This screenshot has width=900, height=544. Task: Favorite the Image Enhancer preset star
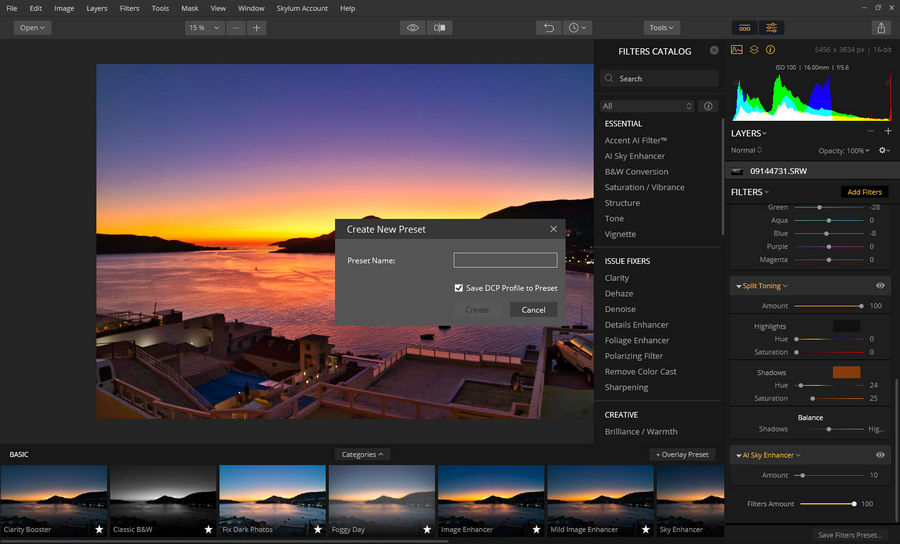(536, 529)
